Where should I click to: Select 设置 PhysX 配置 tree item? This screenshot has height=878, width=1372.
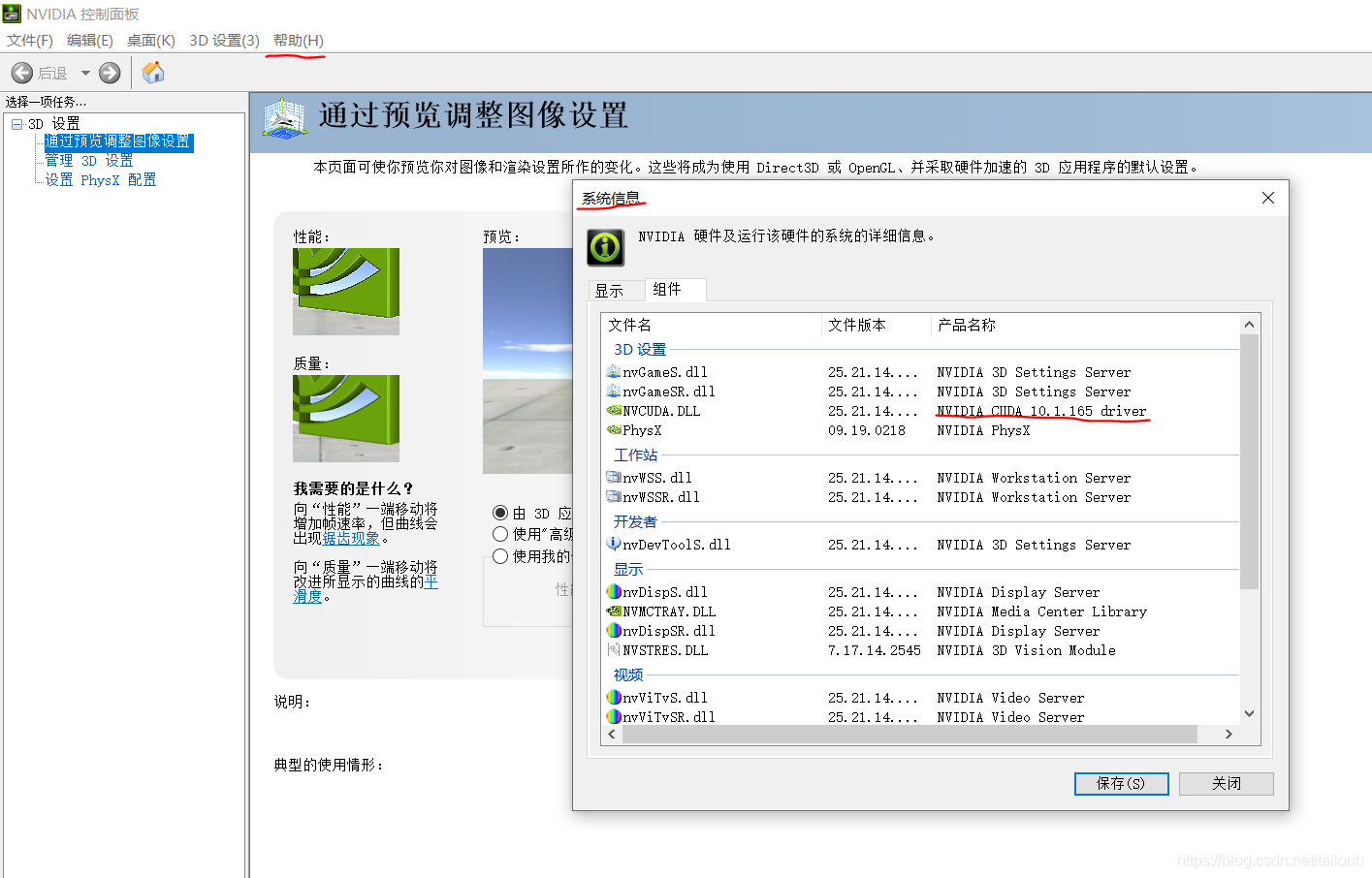(100, 179)
